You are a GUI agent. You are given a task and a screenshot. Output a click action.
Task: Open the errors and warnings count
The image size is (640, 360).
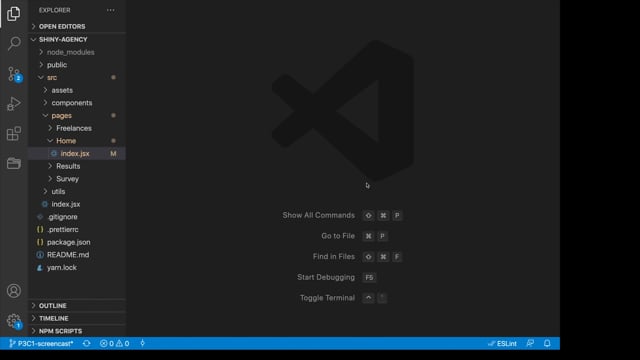(x=115, y=344)
